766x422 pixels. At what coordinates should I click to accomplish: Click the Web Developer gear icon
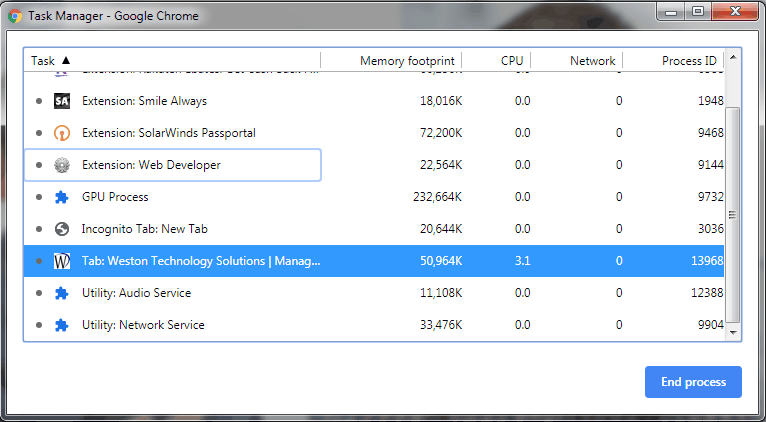coord(62,165)
